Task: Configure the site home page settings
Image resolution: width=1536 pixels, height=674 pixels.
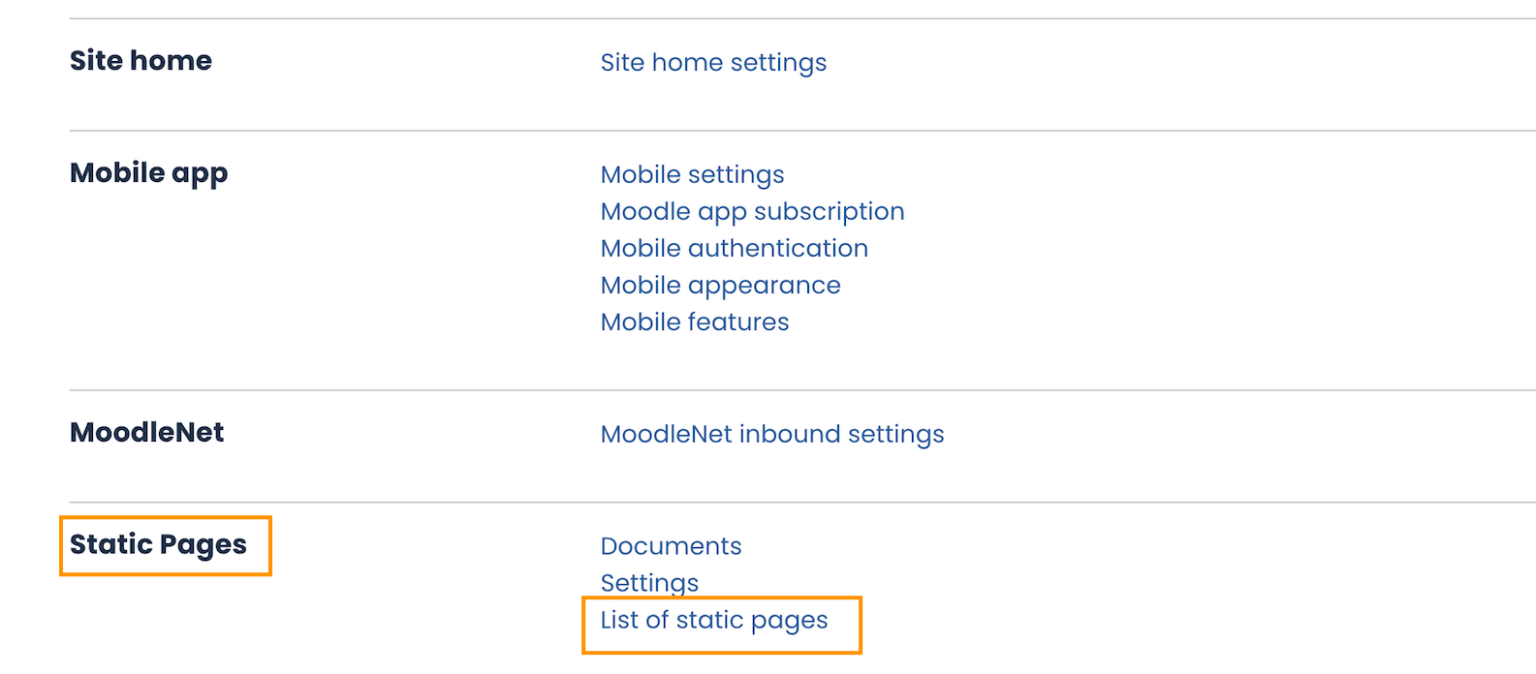Action: 713,62
